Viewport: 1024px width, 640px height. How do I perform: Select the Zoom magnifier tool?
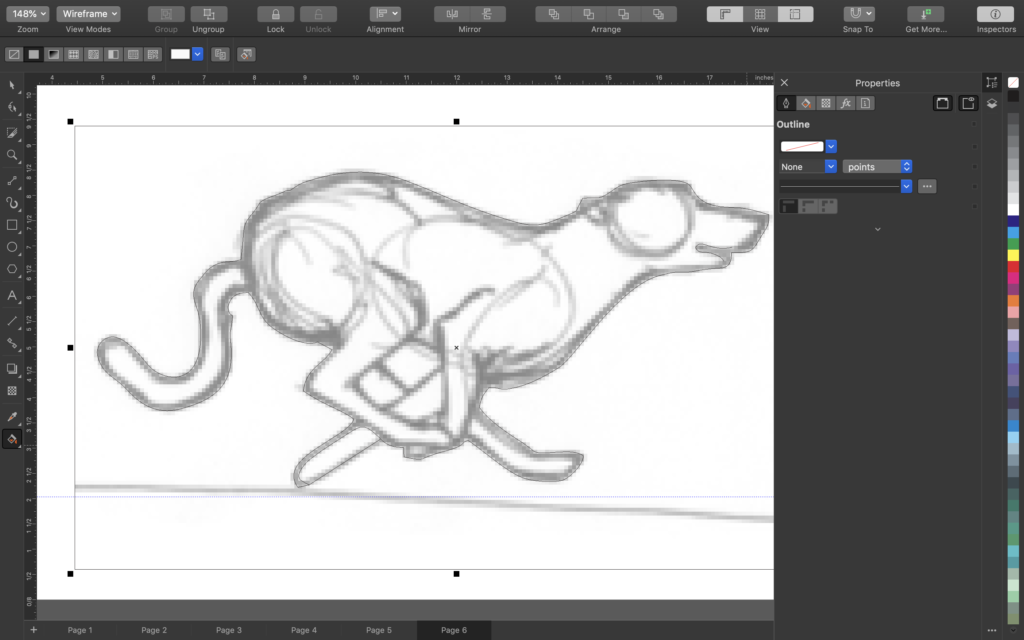click(12, 155)
